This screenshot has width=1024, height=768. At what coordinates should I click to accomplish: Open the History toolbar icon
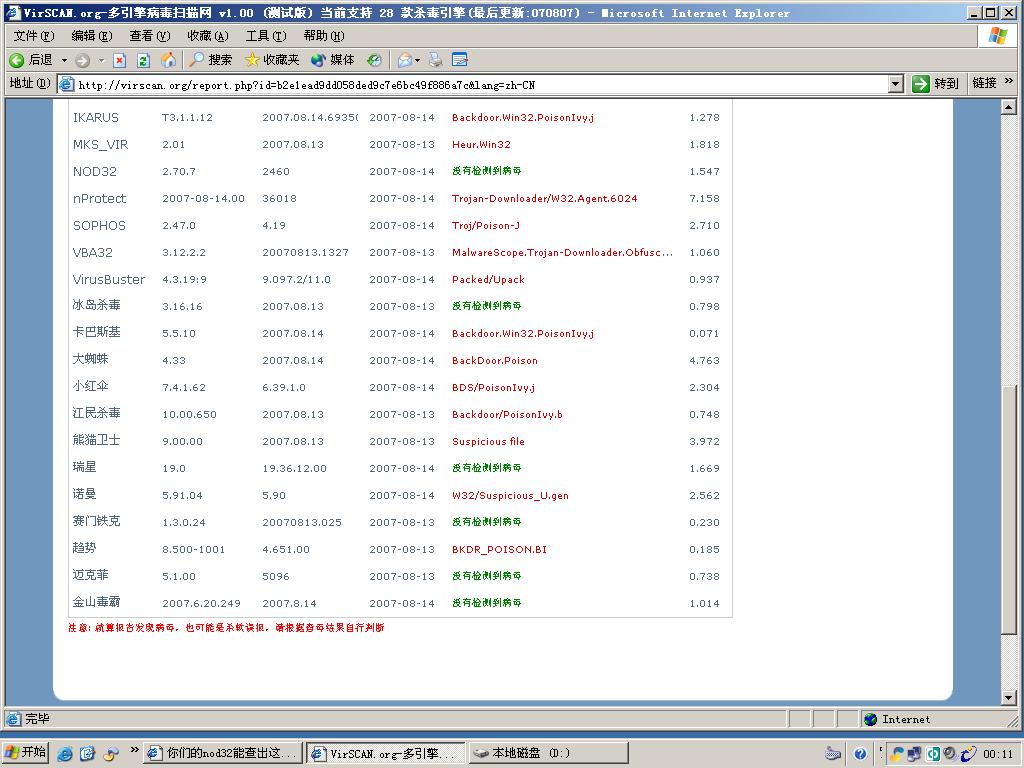pyautogui.click(x=374, y=61)
